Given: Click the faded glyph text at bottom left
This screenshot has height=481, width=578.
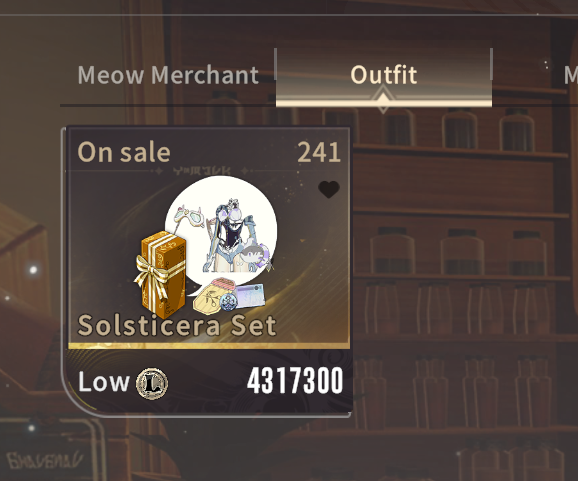Looking at the screenshot, I should pyautogui.click(x=45, y=461).
